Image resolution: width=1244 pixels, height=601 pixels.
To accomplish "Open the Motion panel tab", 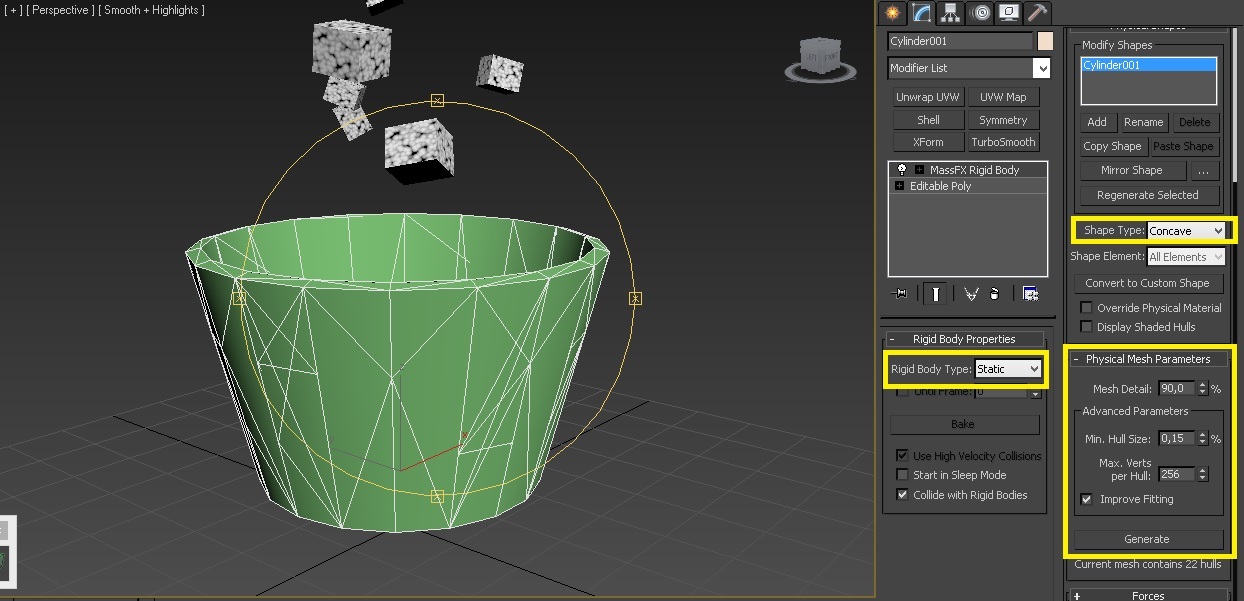I will tap(980, 13).
